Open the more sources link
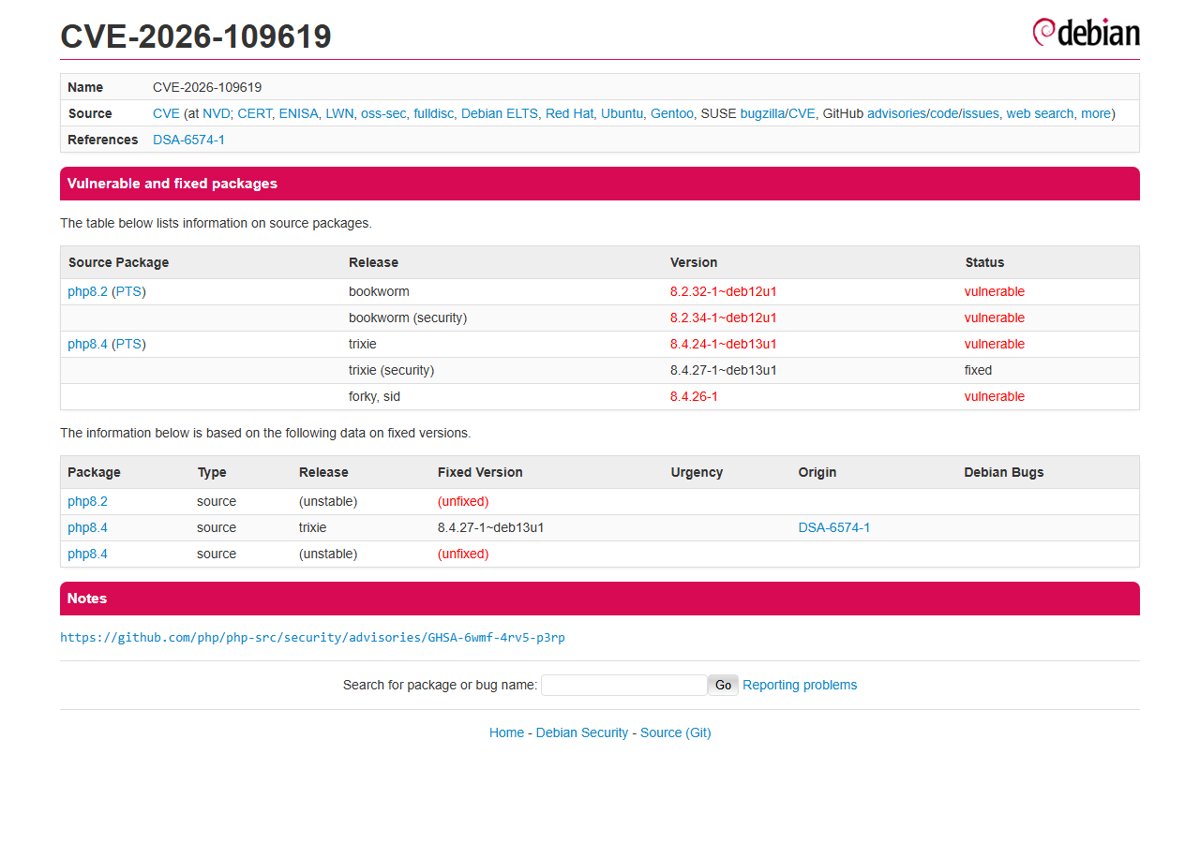This screenshot has height=843, width=1200. (1095, 114)
